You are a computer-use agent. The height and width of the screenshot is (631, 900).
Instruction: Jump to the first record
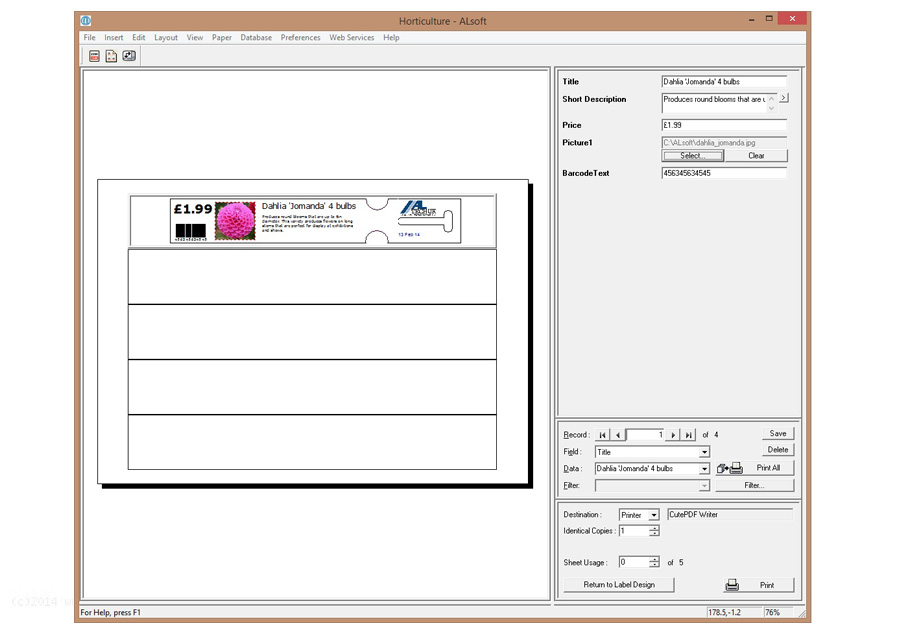tap(603, 435)
